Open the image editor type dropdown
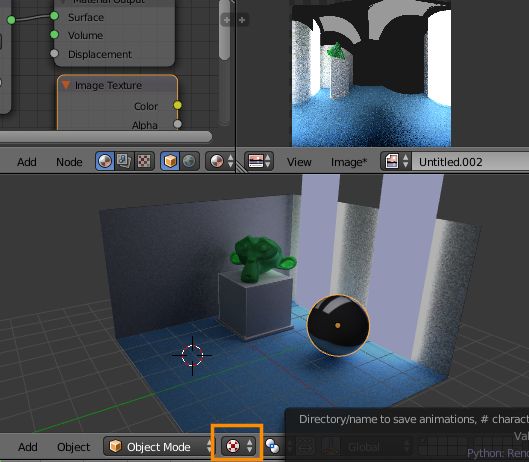This screenshot has height=462, width=529. 259,161
